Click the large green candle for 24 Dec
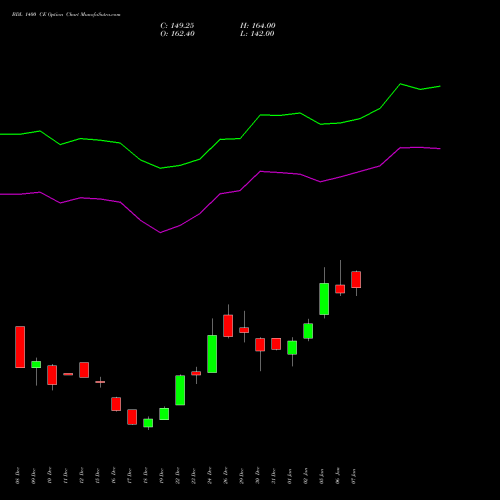Viewport: 500px width, 500px height. [x=212, y=354]
